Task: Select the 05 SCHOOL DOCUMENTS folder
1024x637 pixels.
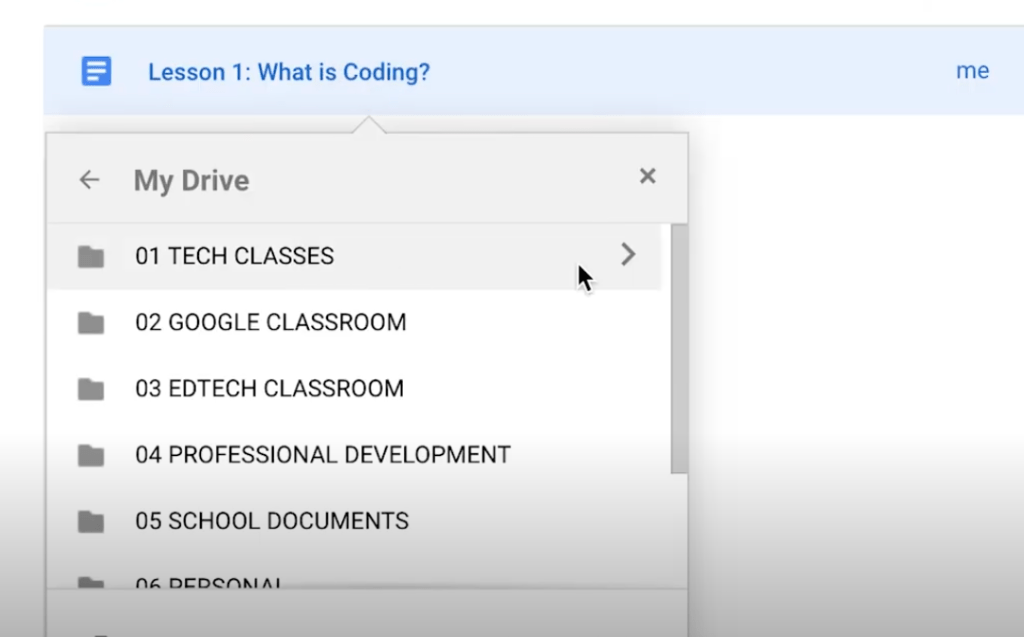Action: tap(271, 521)
